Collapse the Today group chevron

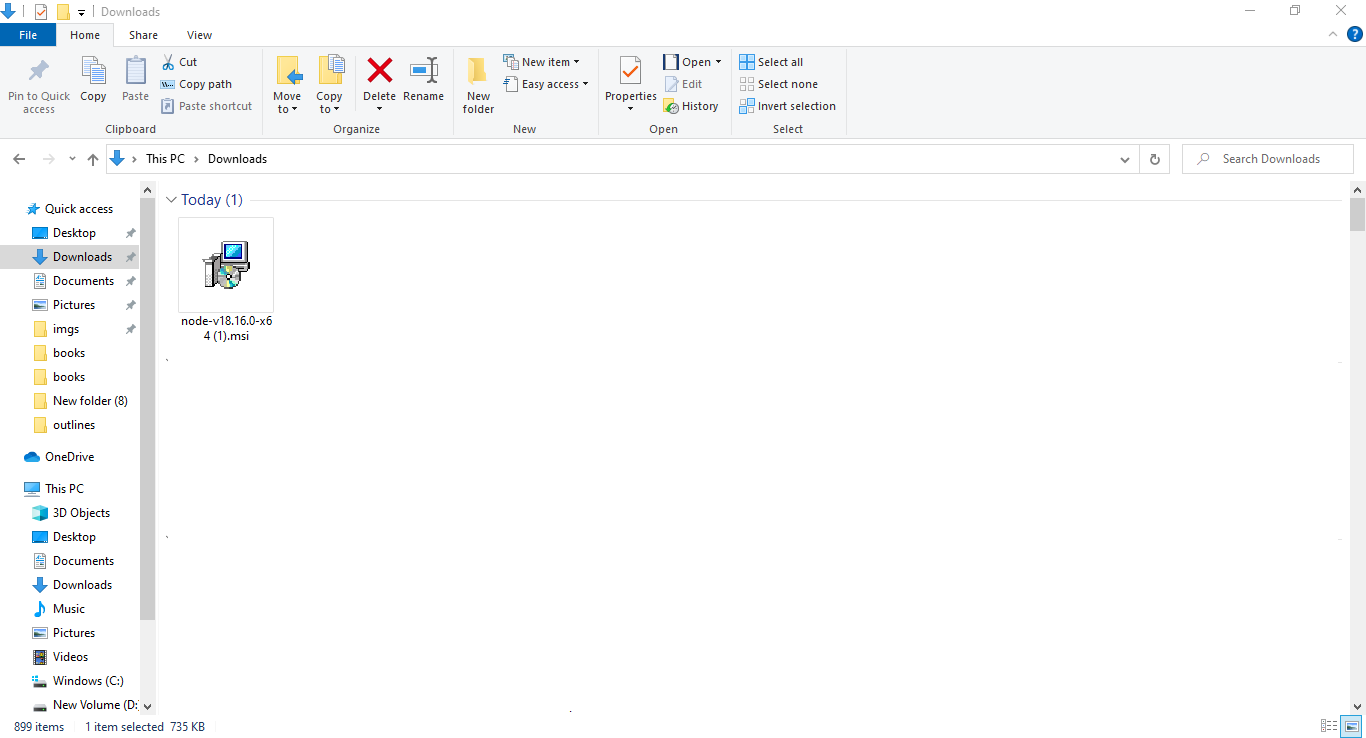click(x=171, y=200)
